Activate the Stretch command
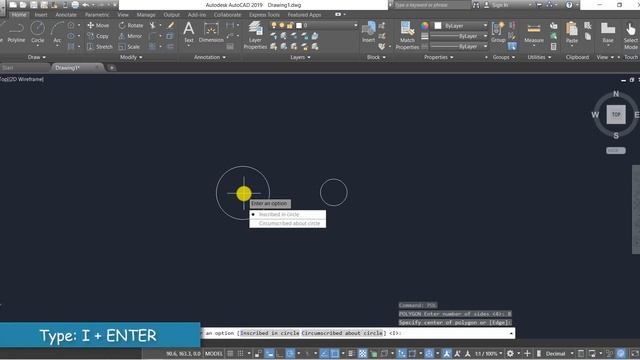Image resolution: width=640 pixels, height=360 pixels. click(x=100, y=47)
